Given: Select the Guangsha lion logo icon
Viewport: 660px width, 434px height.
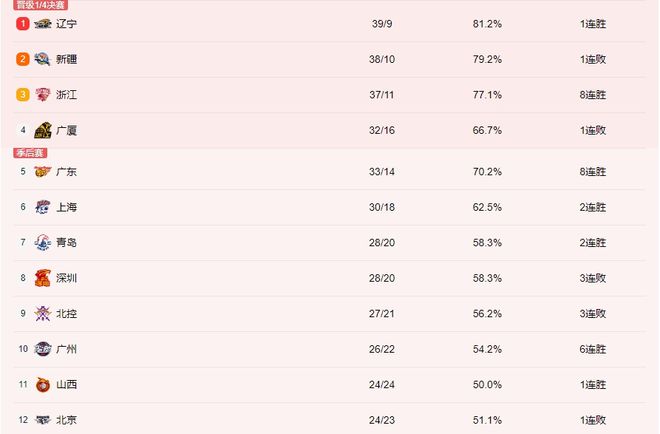Looking at the screenshot, I should [43, 130].
